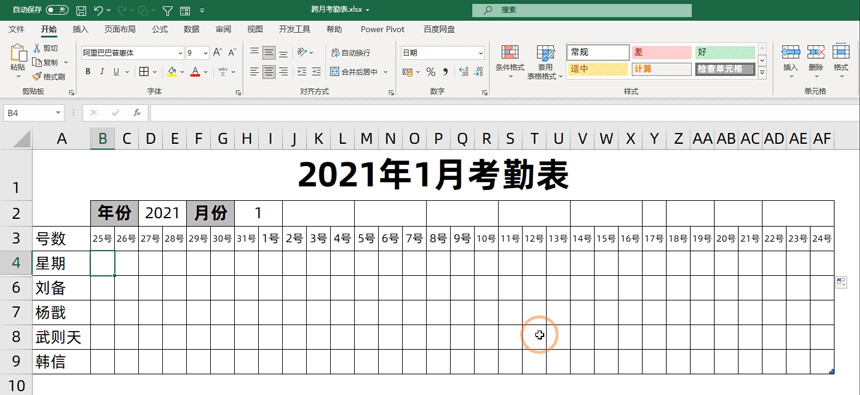The image size is (860, 395).
Task: Switch to the 数据 Data tab
Action: tap(191, 29)
